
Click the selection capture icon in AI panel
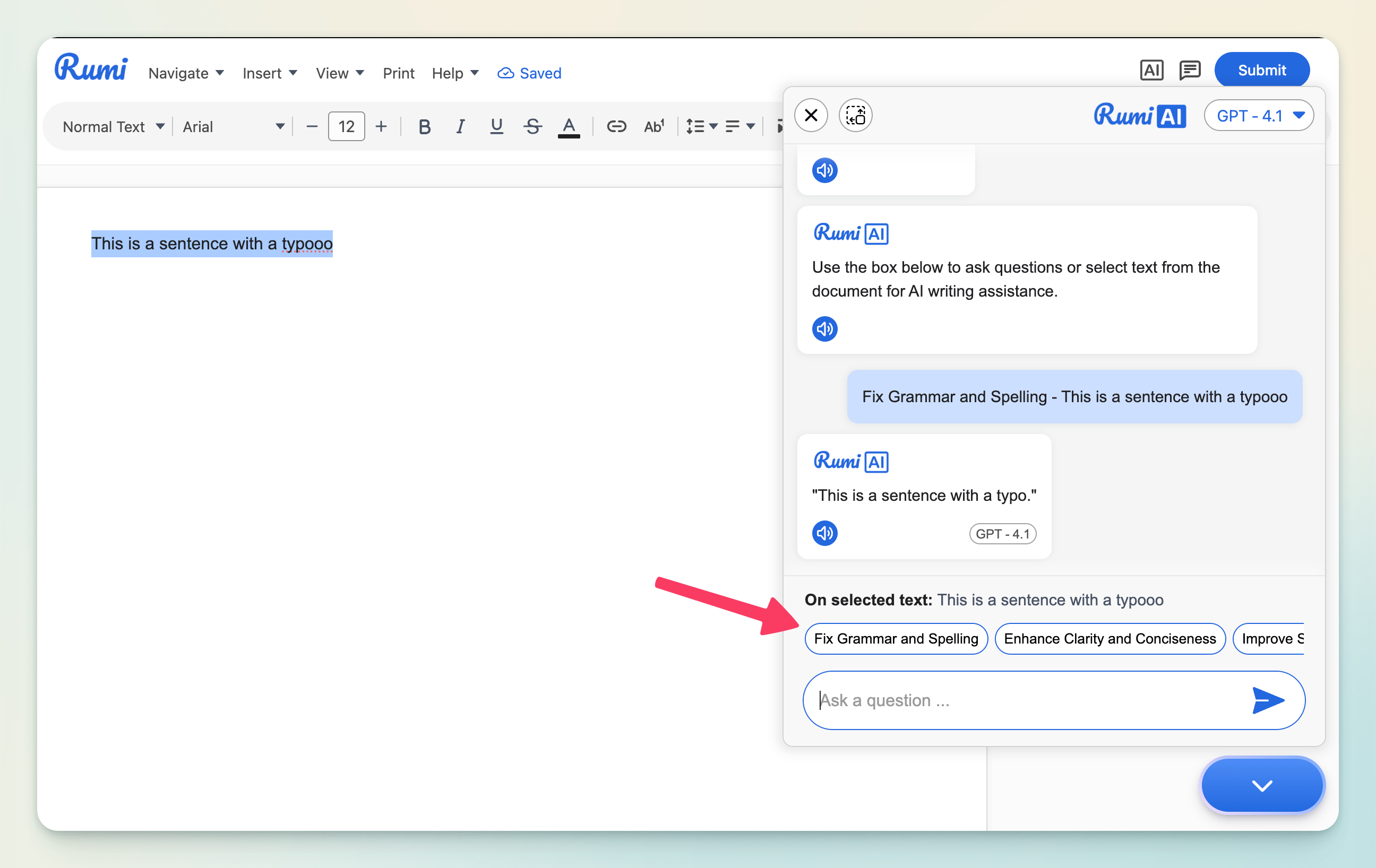click(855, 115)
